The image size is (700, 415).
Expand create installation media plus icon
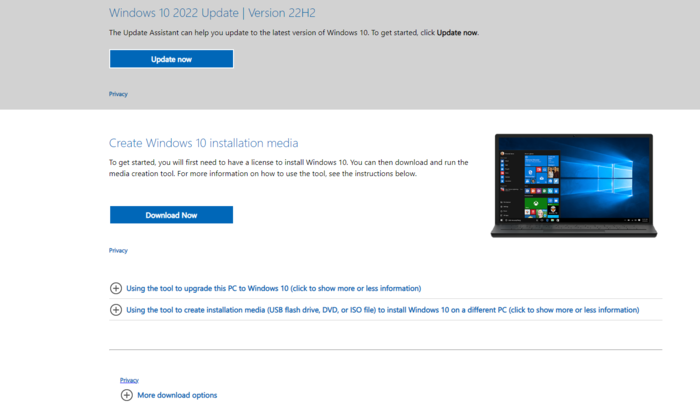116,310
